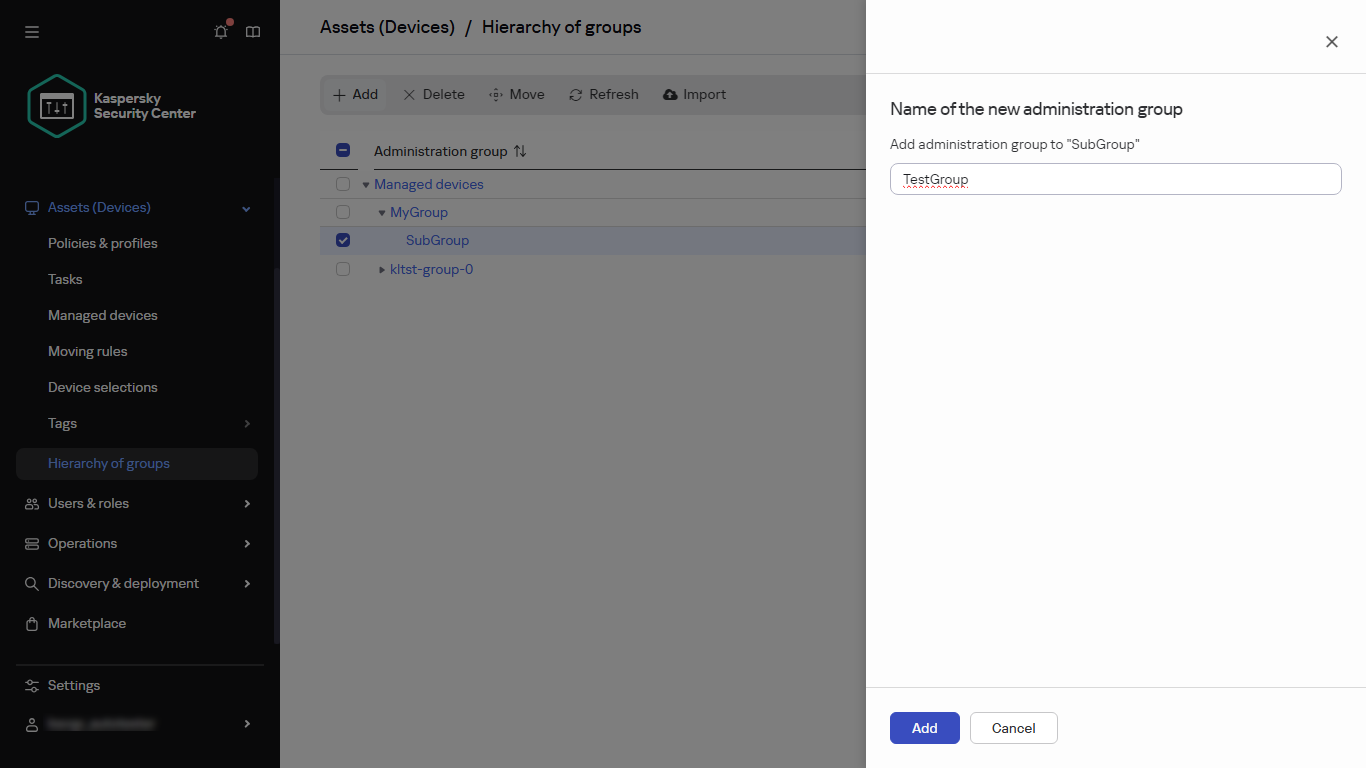
Task: Click the Import cloud icon
Action: (671, 95)
